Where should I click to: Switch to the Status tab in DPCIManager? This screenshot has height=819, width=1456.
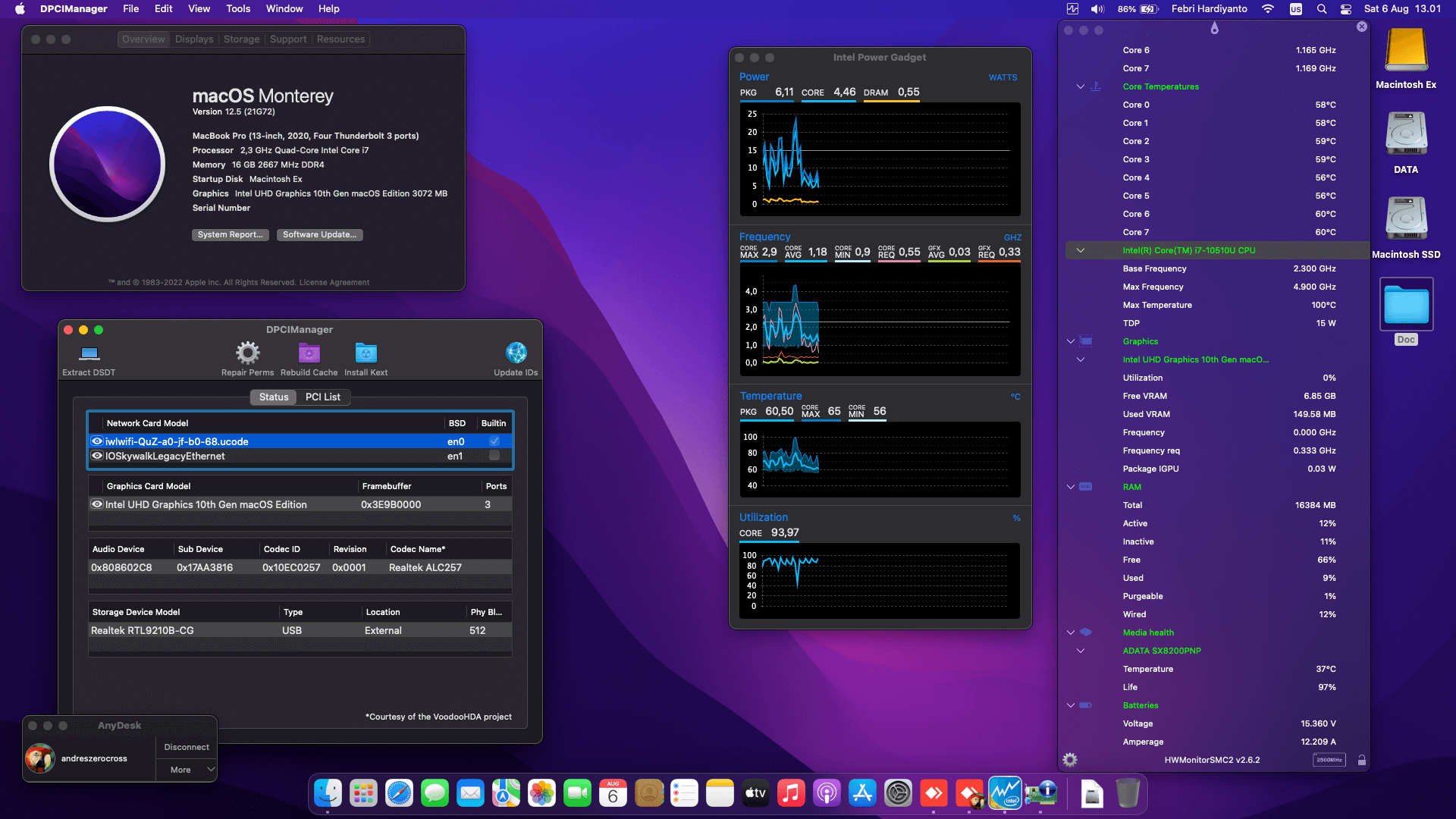pos(274,397)
